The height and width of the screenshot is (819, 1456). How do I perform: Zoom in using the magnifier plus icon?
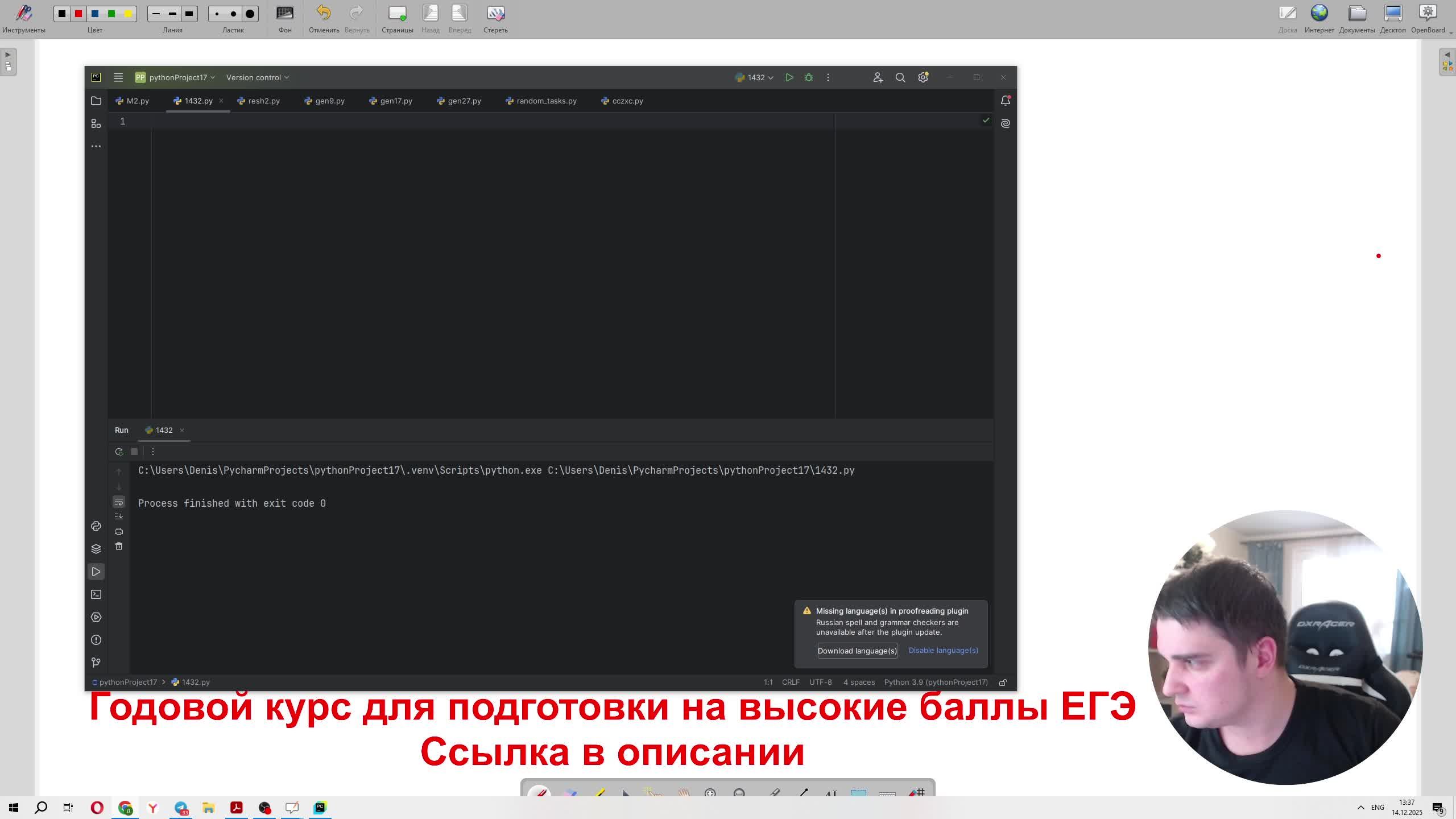(x=710, y=793)
